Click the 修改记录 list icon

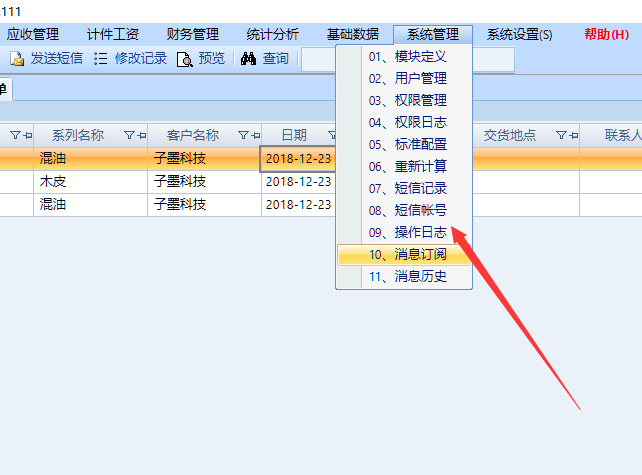pyautogui.click(x=101, y=59)
